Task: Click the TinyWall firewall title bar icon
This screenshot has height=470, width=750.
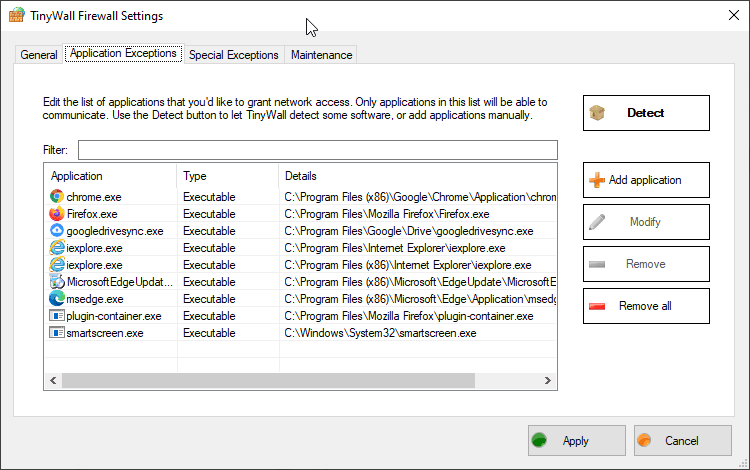Action: pyautogui.click(x=16, y=16)
